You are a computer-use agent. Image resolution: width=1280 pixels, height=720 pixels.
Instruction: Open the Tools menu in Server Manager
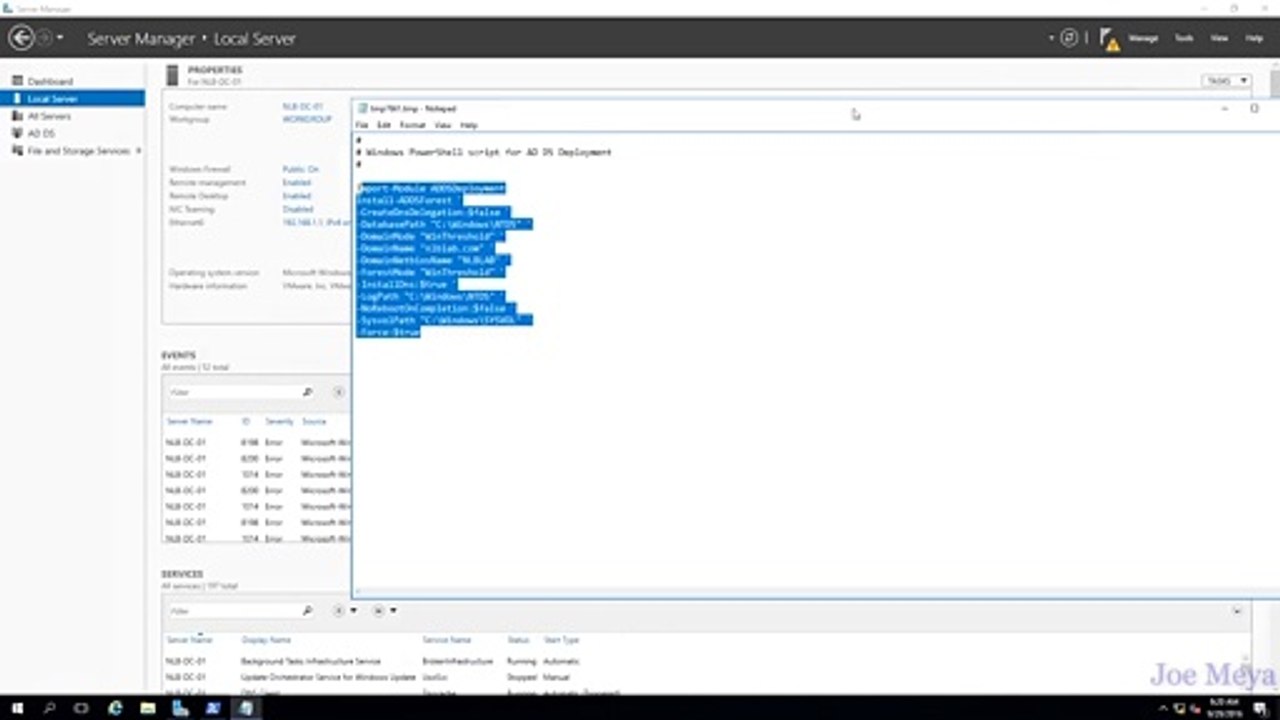click(1184, 38)
